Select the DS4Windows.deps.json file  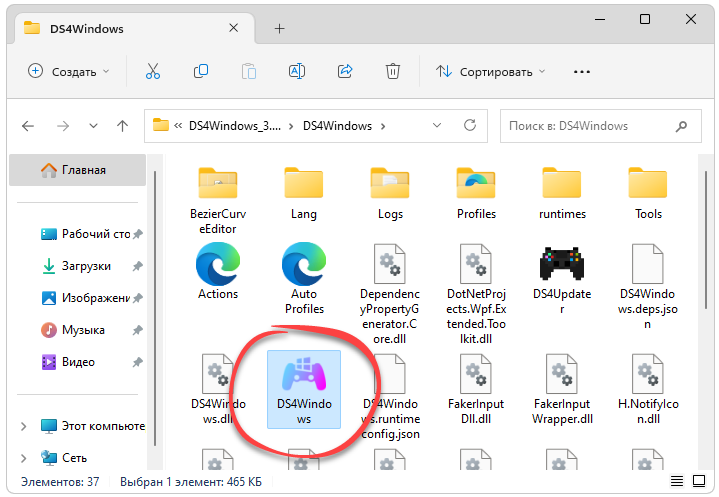[x=648, y=287]
